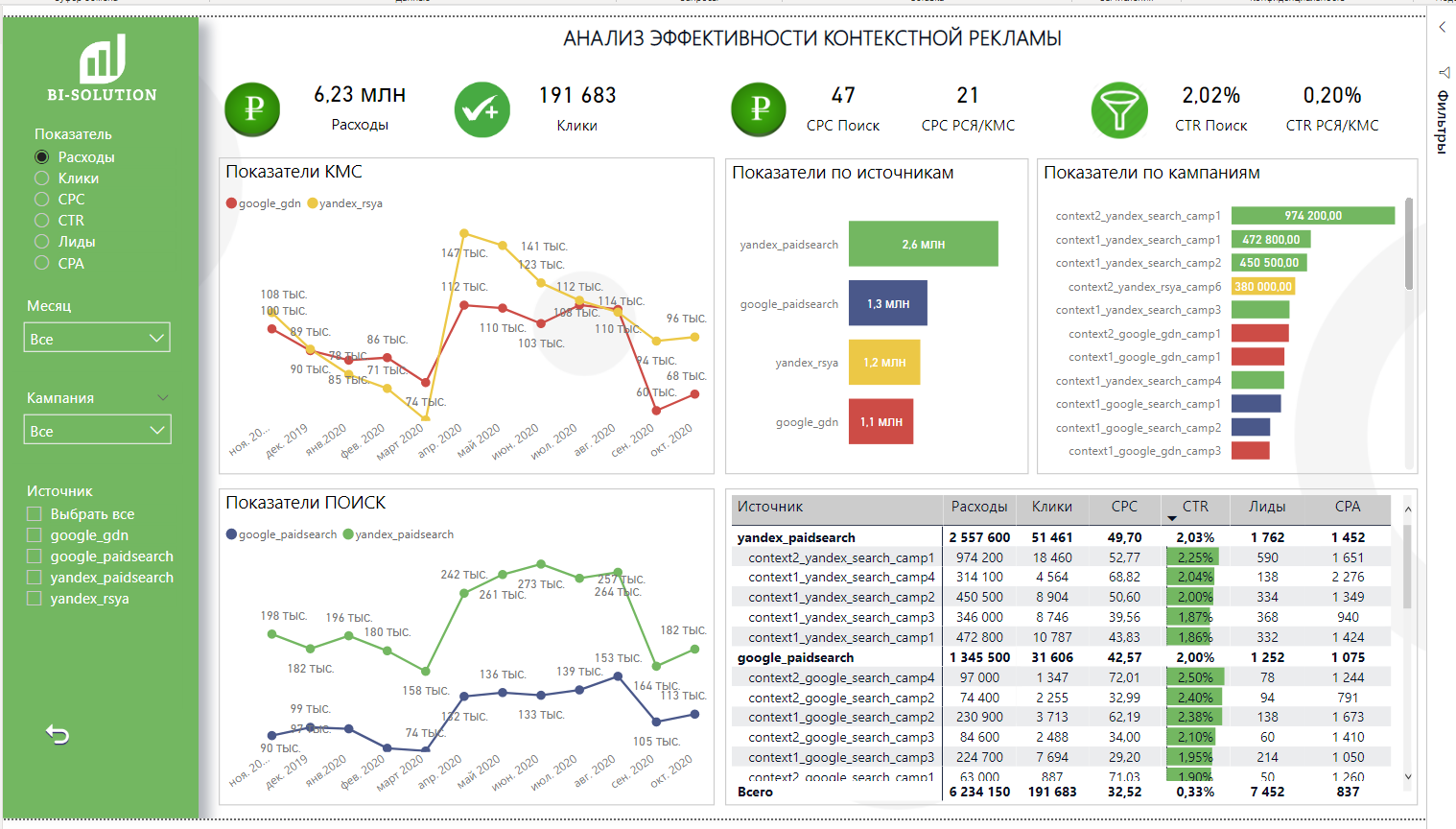Viewport: 1456px width, 829px height.
Task: Toggle google_gdn legend in КМС chart
Action: coord(264,203)
